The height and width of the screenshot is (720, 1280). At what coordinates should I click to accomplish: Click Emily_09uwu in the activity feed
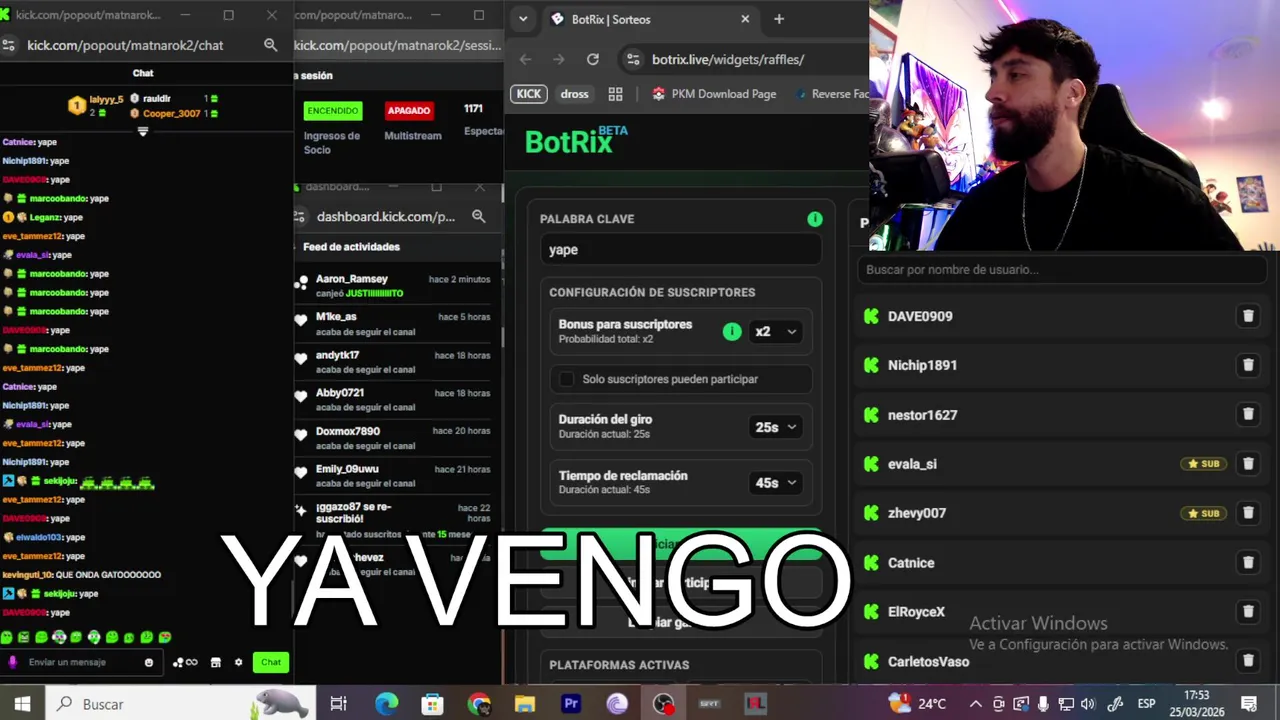click(x=347, y=469)
